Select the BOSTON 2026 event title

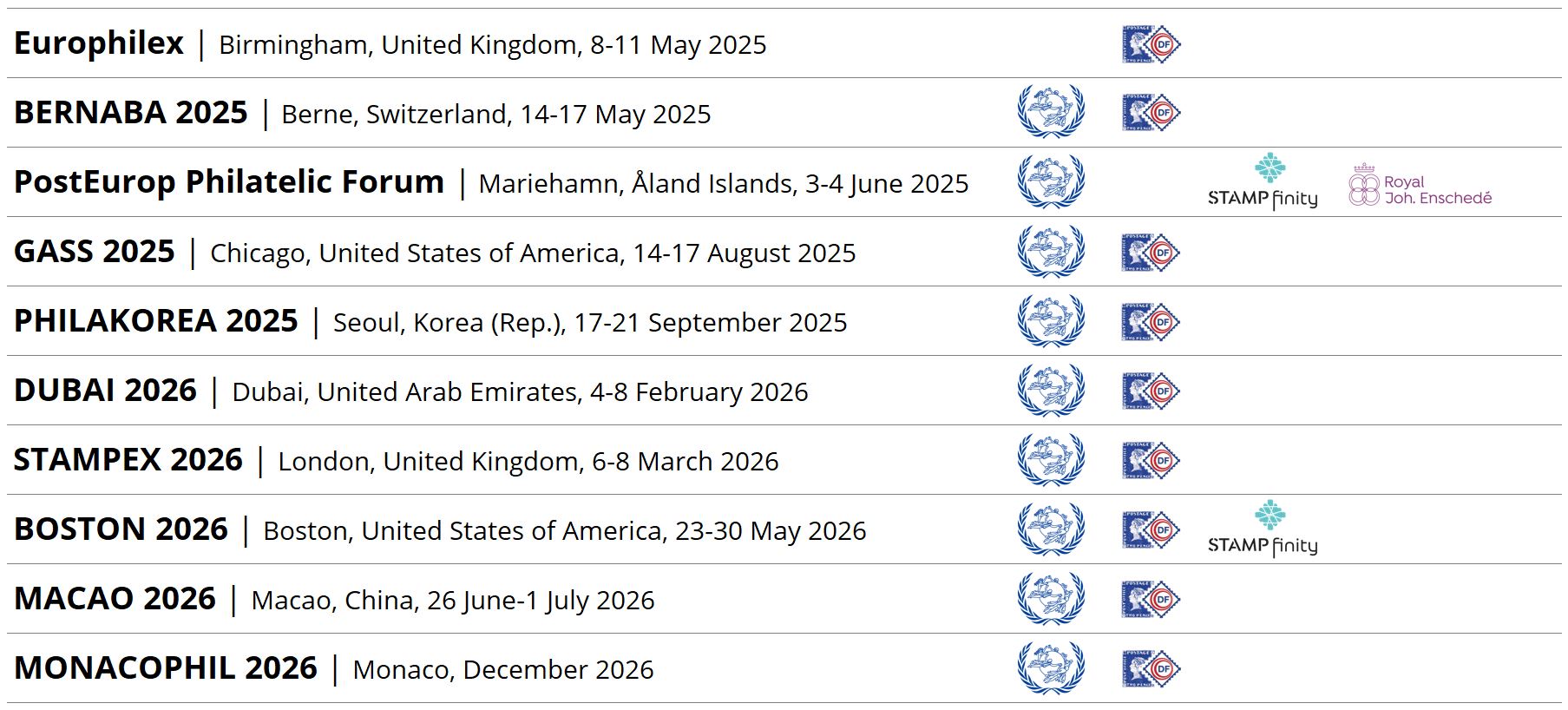coord(121,529)
